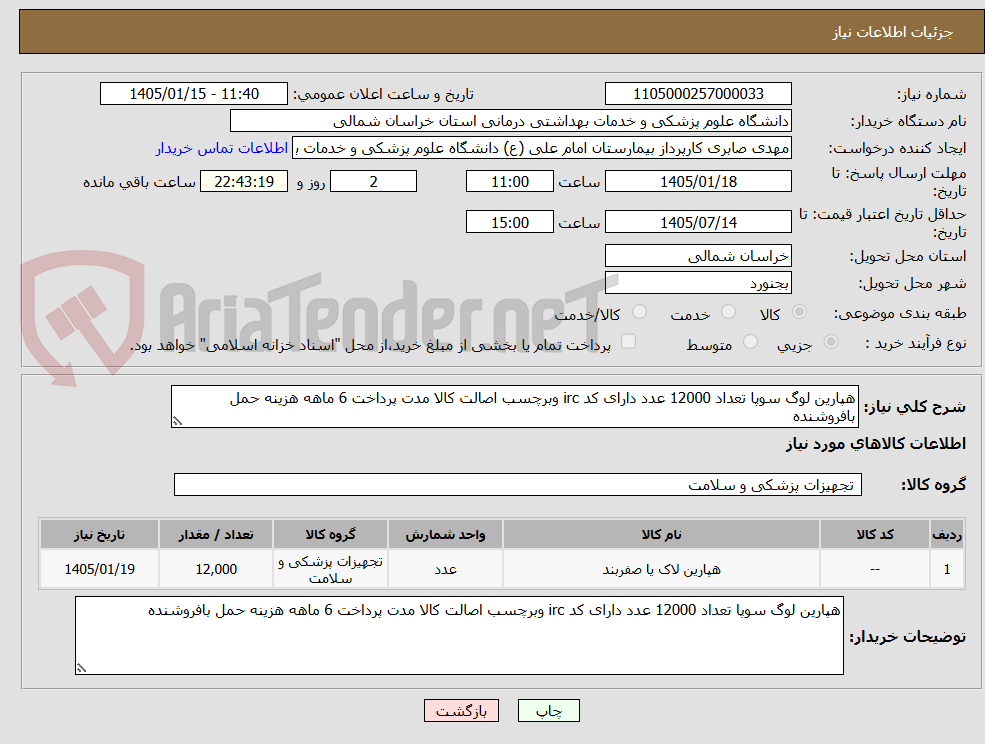Select the کالا/خدمت radio button
The width and height of the screenshot is (985, 744).
pyautogui.click(x=639, y=312)
